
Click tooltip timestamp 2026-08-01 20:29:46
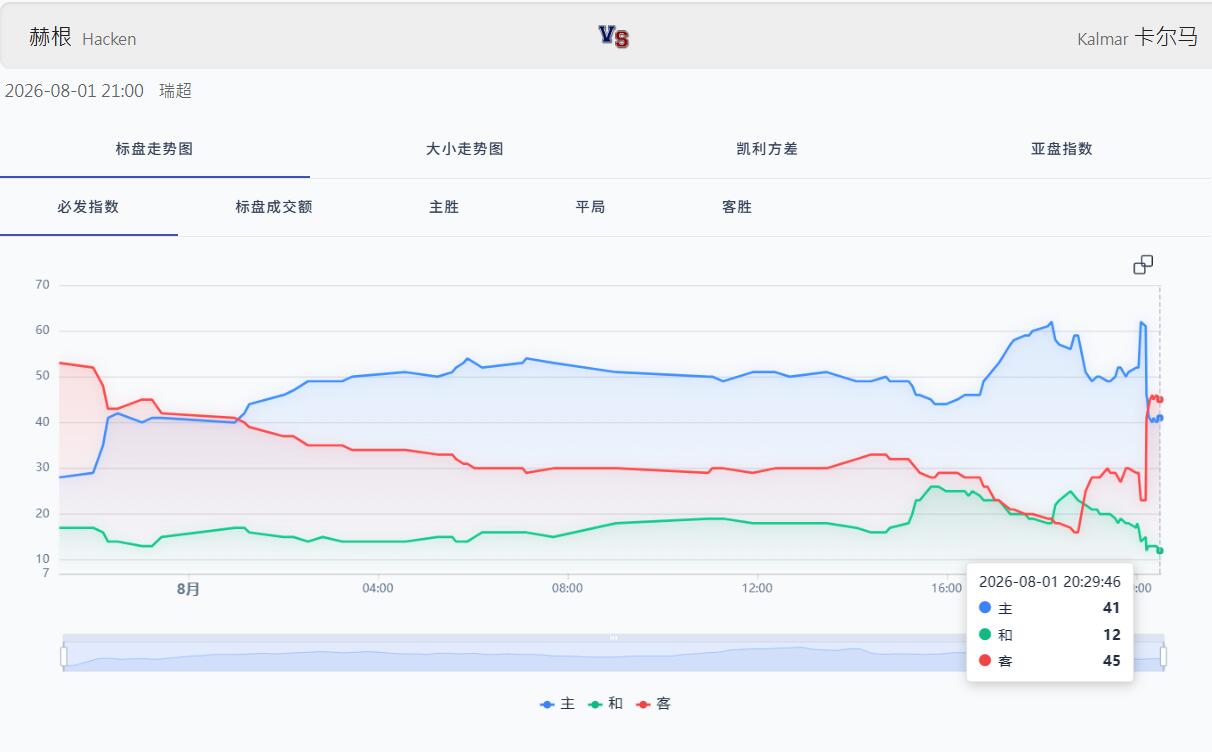[1049, 581]
